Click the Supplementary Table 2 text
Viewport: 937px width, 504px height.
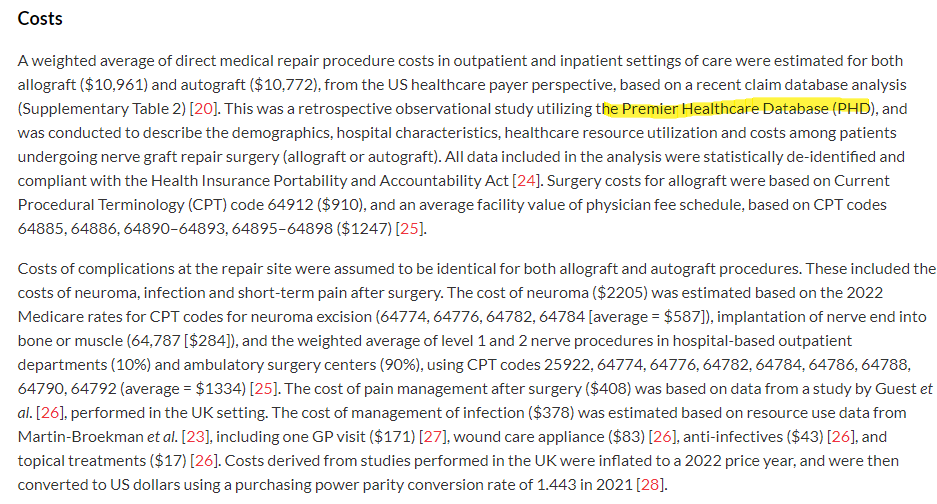point(102,109)
